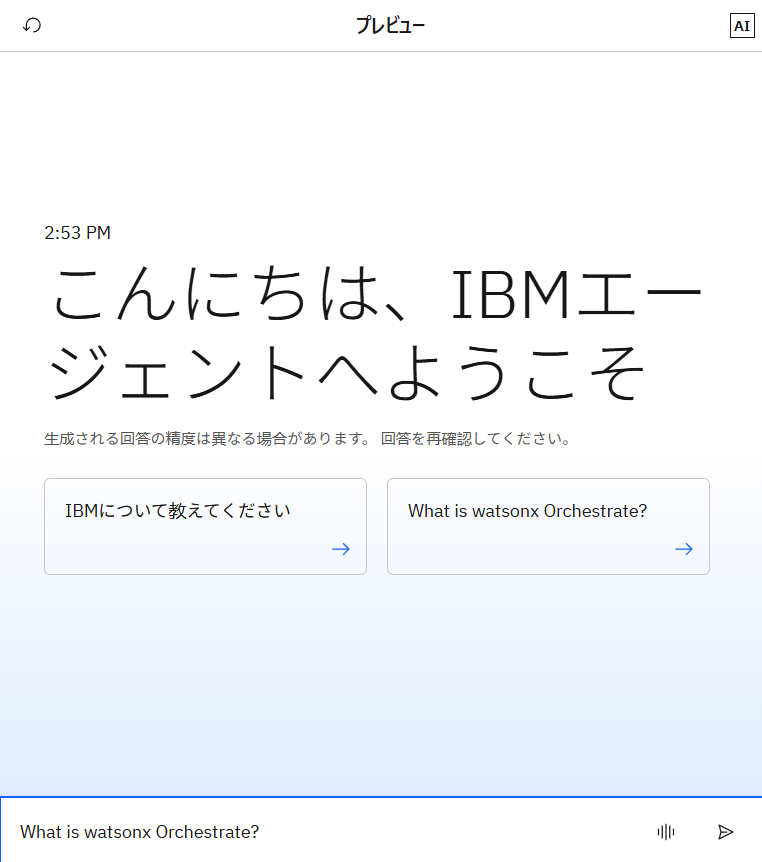Place cursor after typed text What is watsonx Orchestrate?
This screenshot has width=762, height=862.
[x=261, y=832]
